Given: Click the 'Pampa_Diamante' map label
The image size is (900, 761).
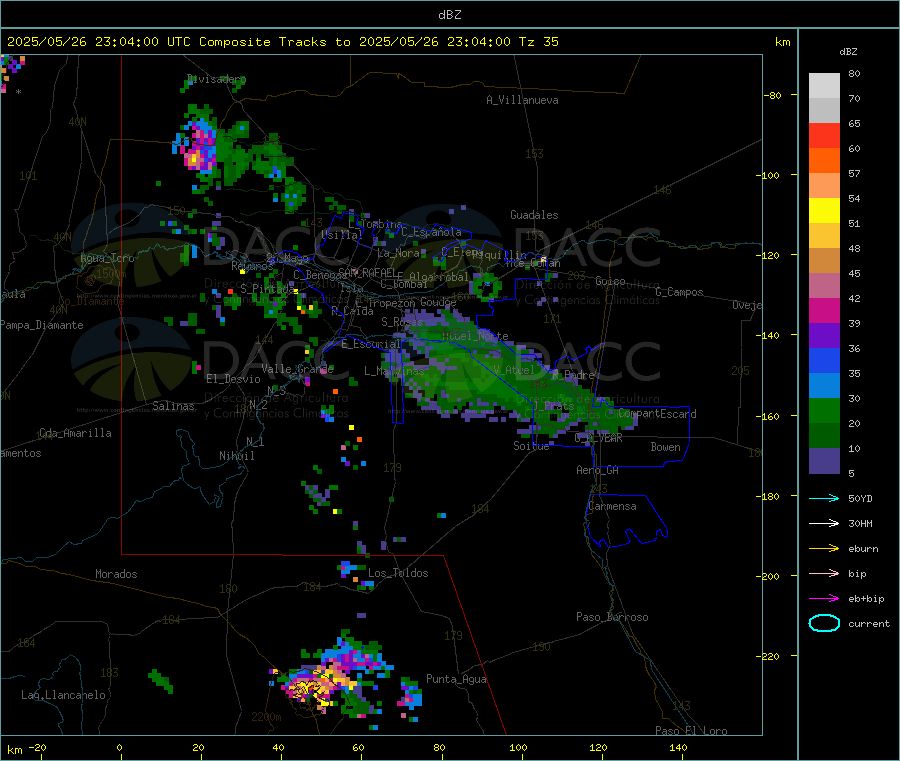Looking at the screenshot, I should 41,325.
